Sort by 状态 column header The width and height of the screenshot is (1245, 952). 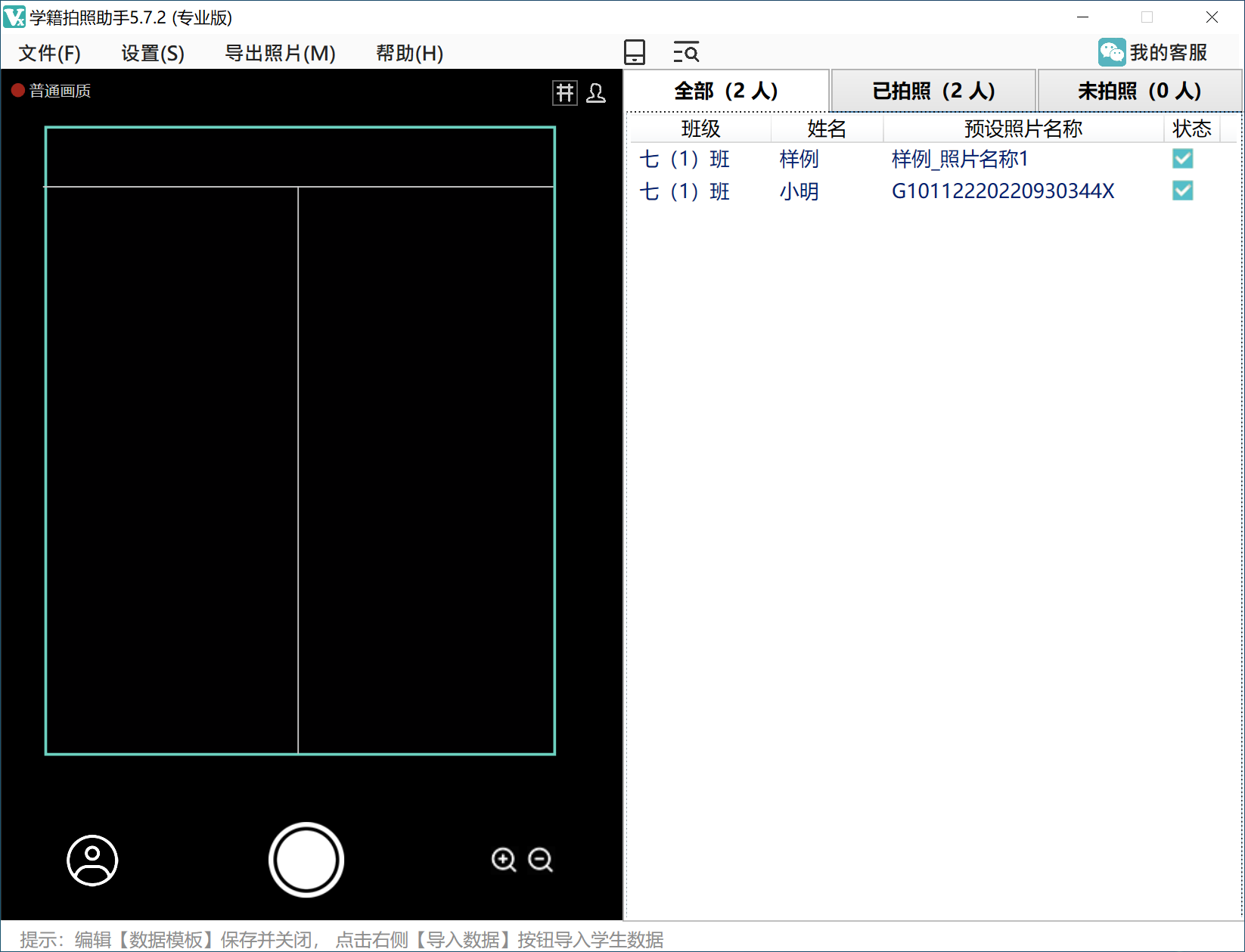click(1192, 129)
